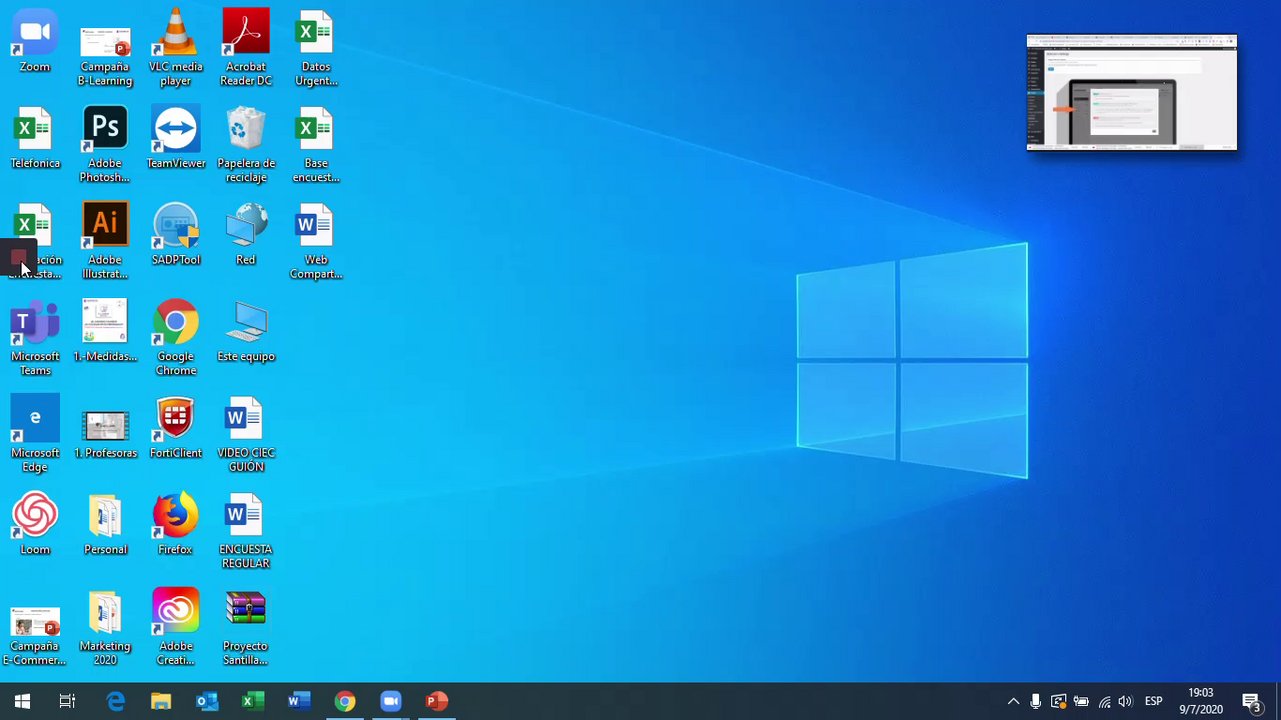
Task: Select the Base encuest... Excel file
Action: point(316,144)
